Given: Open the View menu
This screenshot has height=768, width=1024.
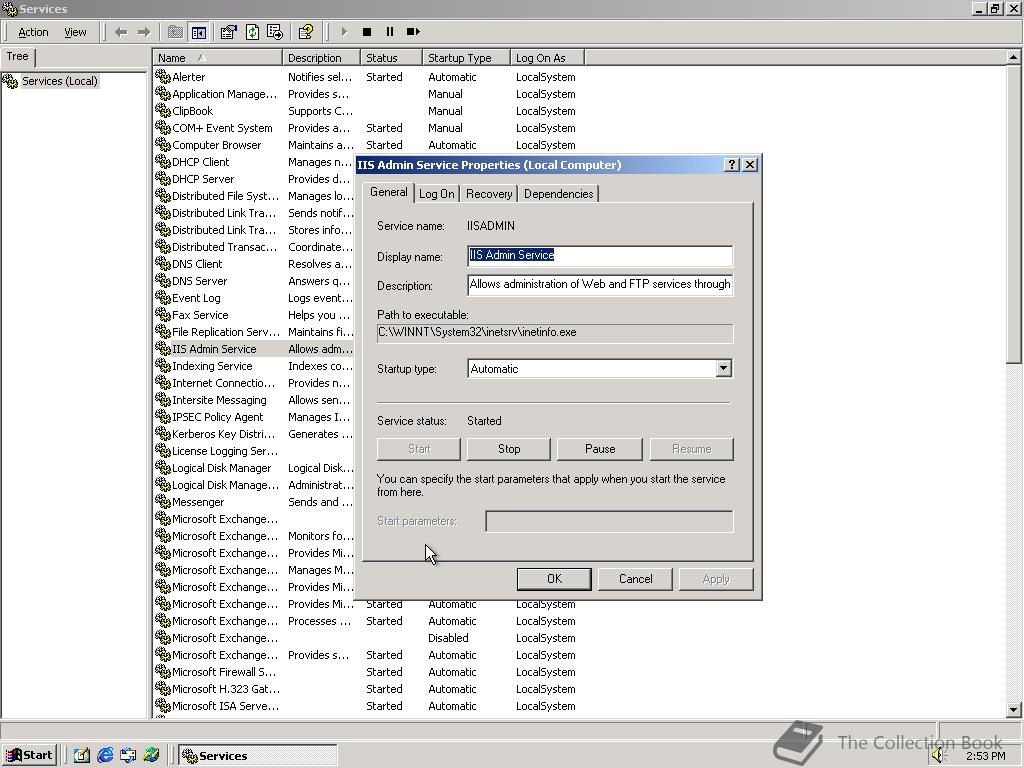Looking at the screenshot, I should (x=75, y=32).
